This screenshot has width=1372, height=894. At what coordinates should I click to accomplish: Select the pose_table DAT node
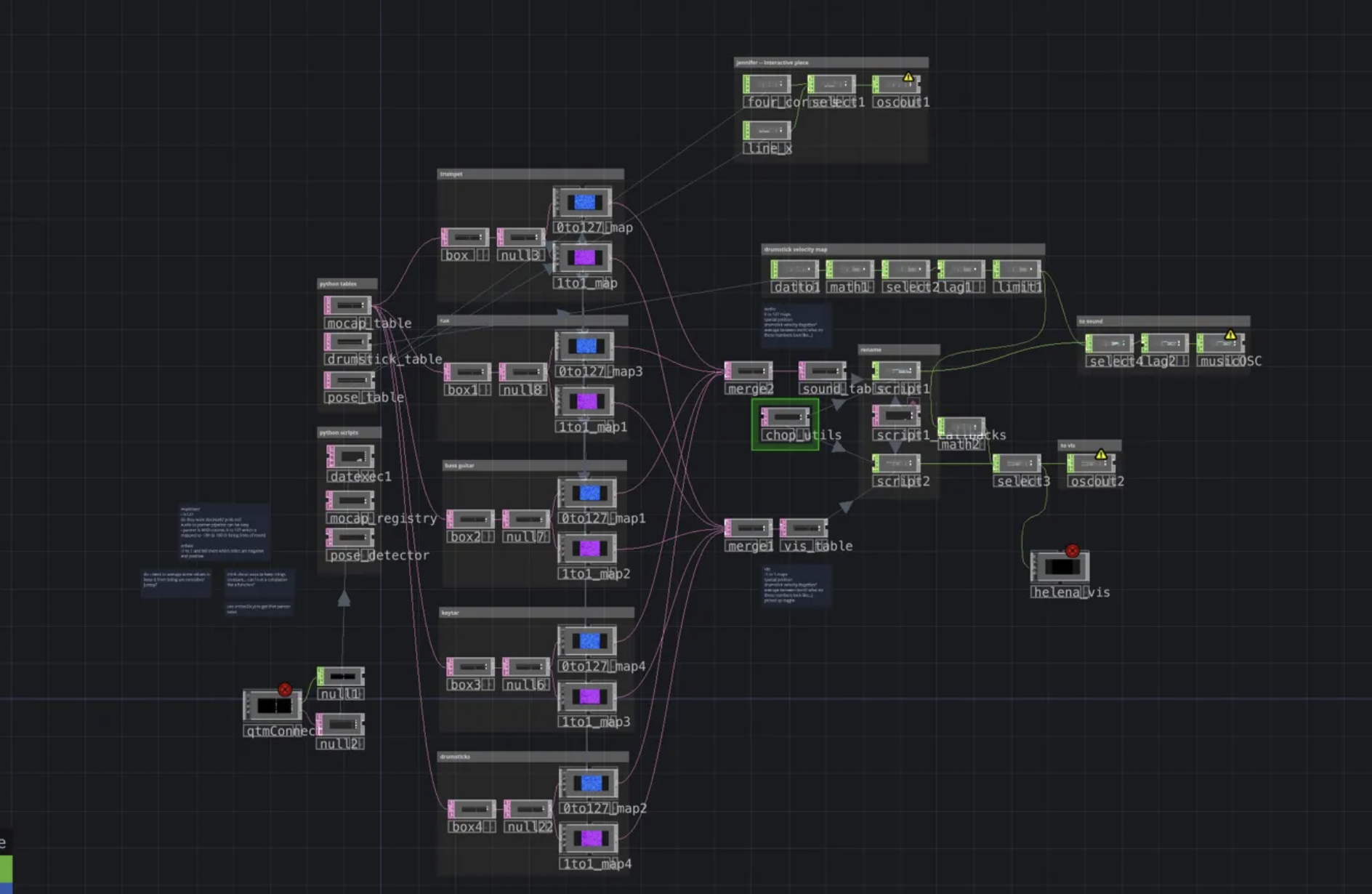(350, 380)
